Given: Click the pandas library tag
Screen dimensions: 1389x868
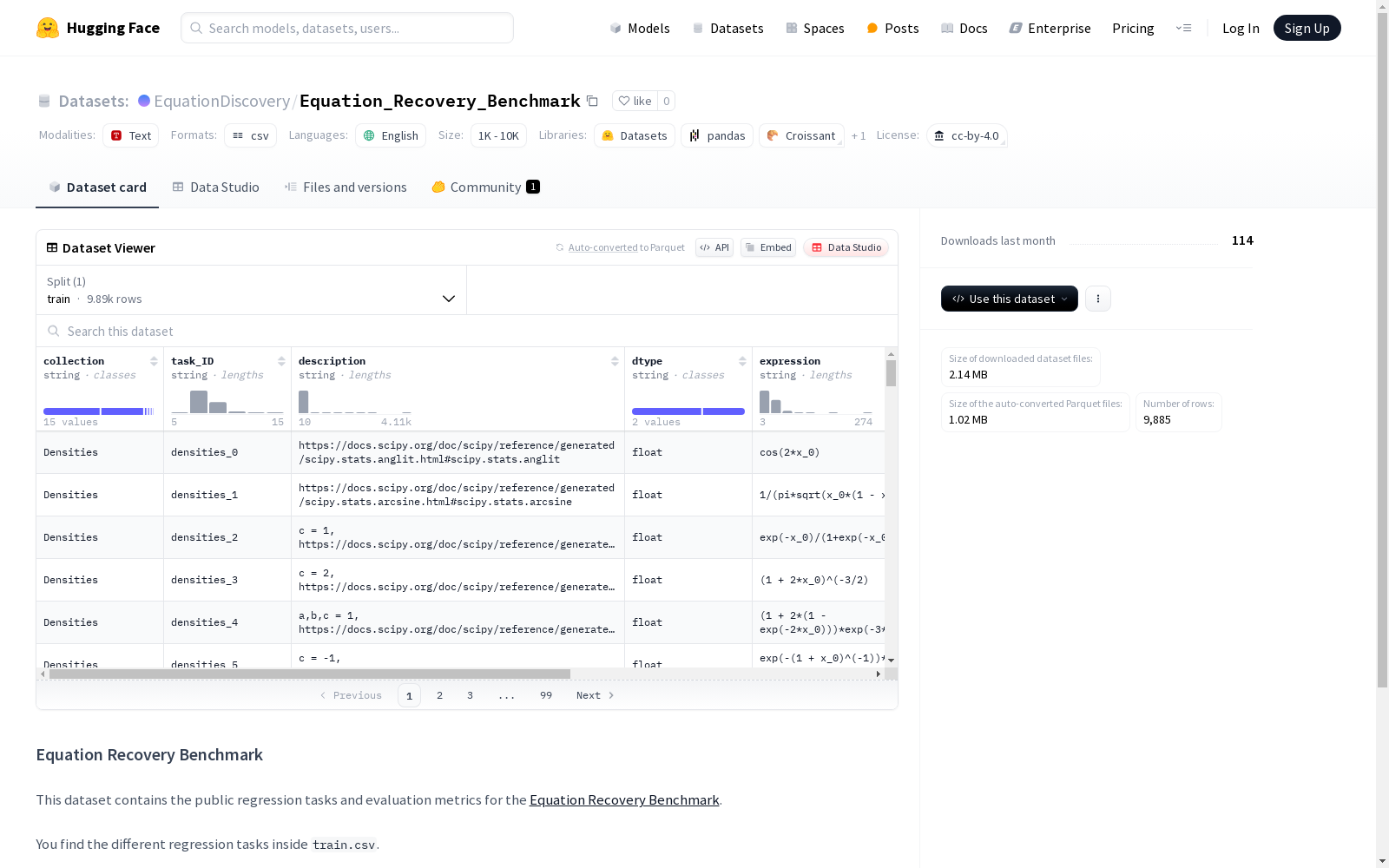Looking at the screenshot, I should tap(717, 135).
